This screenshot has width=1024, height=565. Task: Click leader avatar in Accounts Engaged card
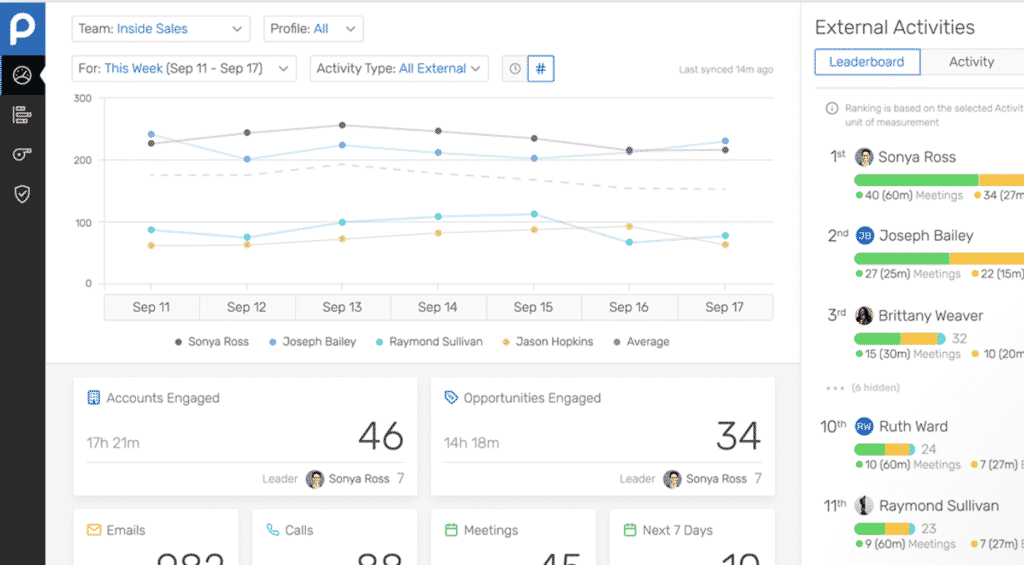point(315,479)
